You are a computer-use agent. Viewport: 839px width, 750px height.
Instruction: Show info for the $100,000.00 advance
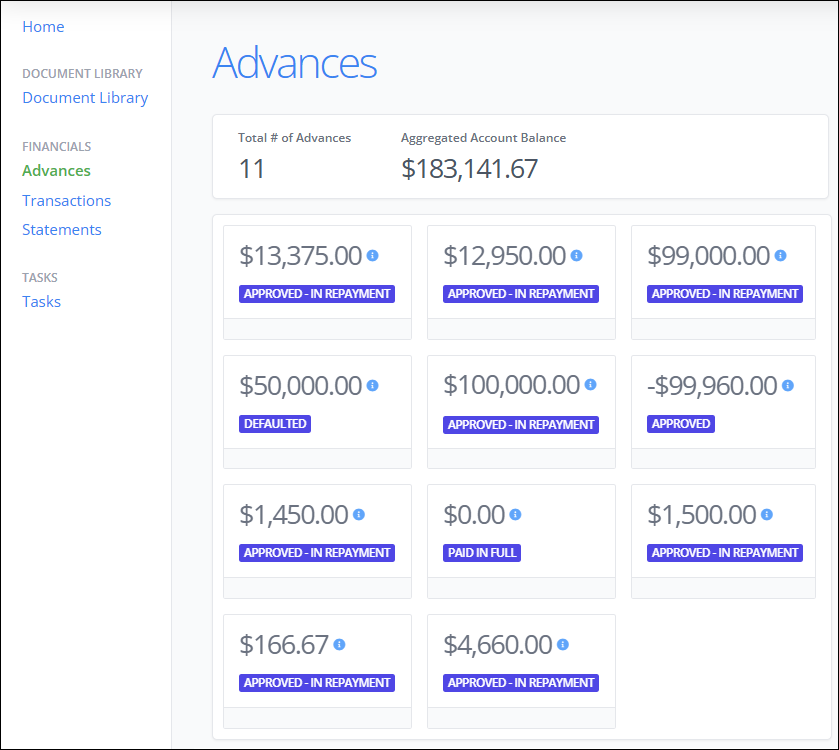pyautogui.click(x=590, y=385)
